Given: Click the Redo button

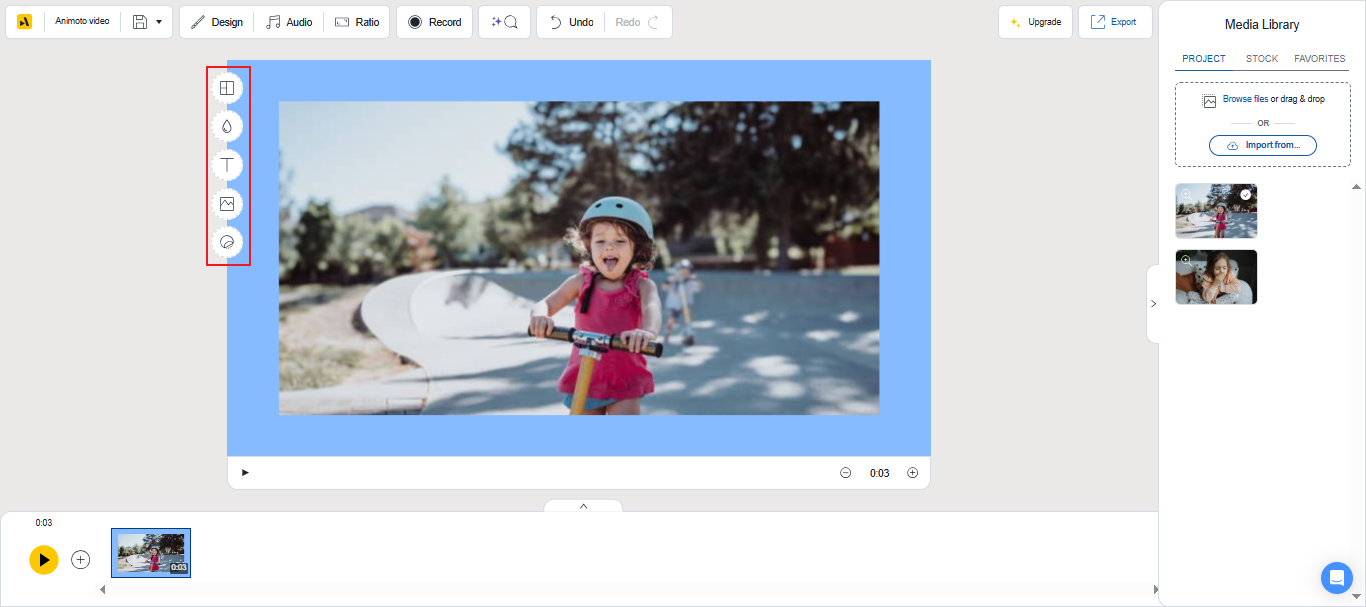Looking at the screenshot, I should (638, 22).
